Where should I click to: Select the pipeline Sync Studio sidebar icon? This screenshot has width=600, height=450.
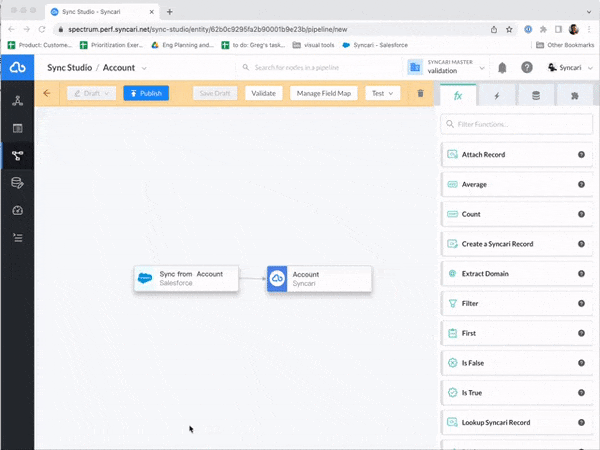pos(17,155)
